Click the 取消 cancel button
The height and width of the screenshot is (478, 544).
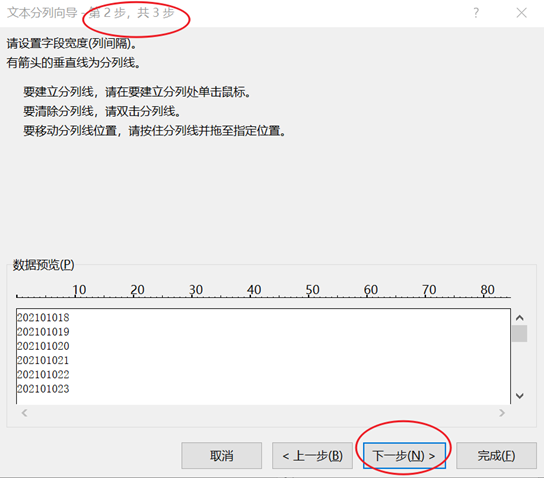221,455
